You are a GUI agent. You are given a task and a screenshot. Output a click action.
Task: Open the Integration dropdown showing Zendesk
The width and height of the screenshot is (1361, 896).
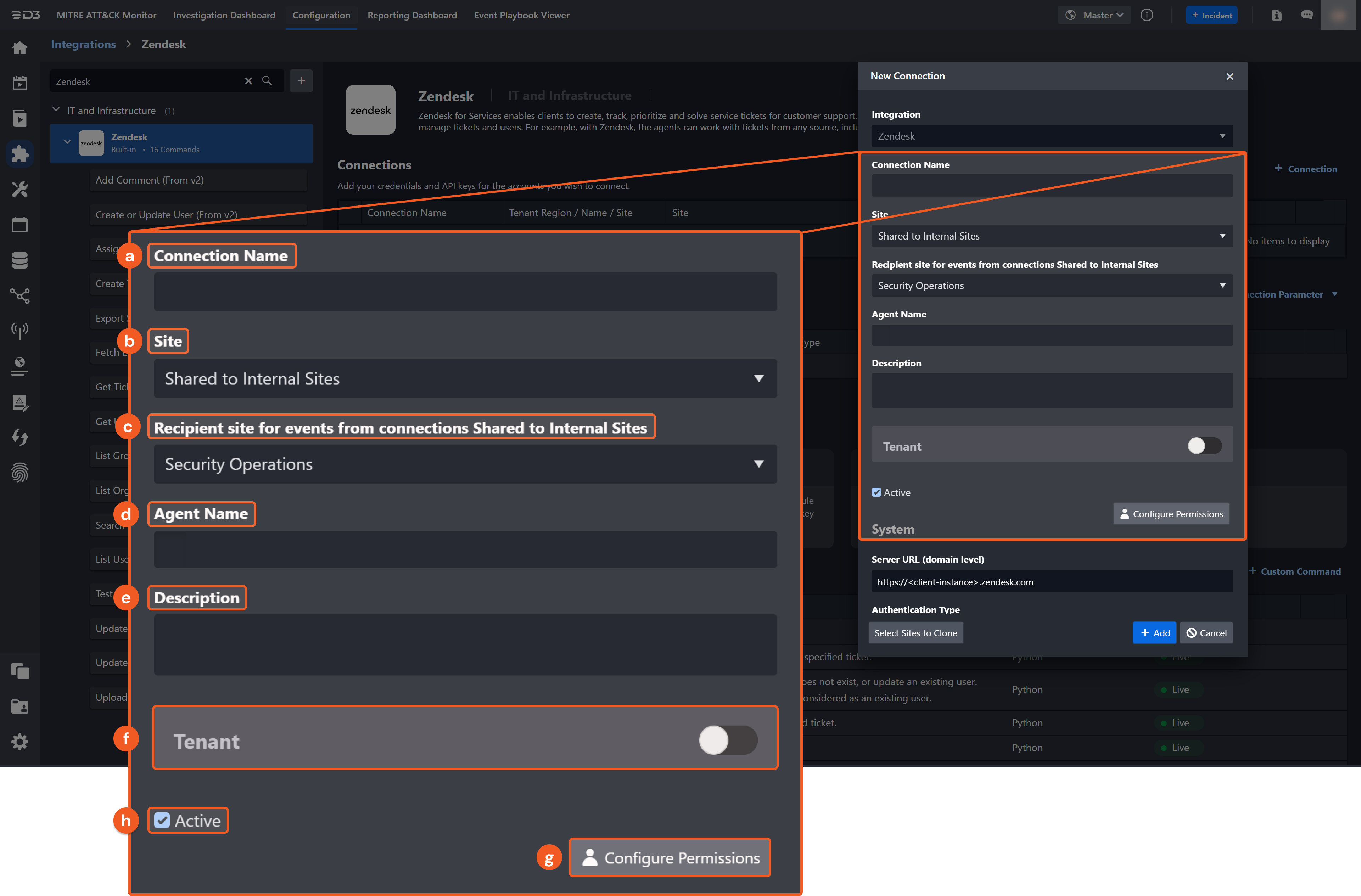tap(1052, 136)
